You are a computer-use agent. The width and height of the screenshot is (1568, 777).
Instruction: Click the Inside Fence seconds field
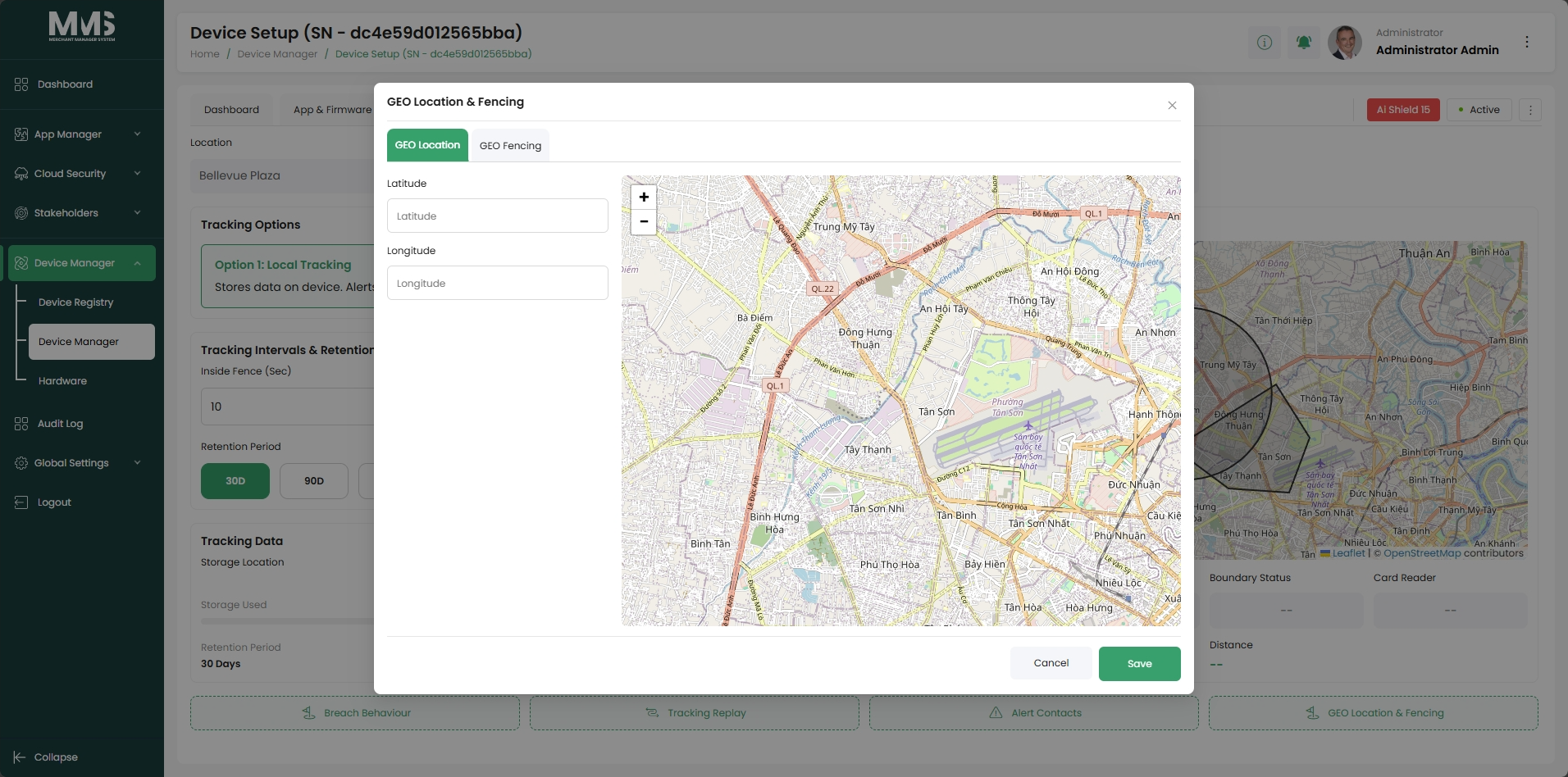pyautogui.click(x=287, y=407)
